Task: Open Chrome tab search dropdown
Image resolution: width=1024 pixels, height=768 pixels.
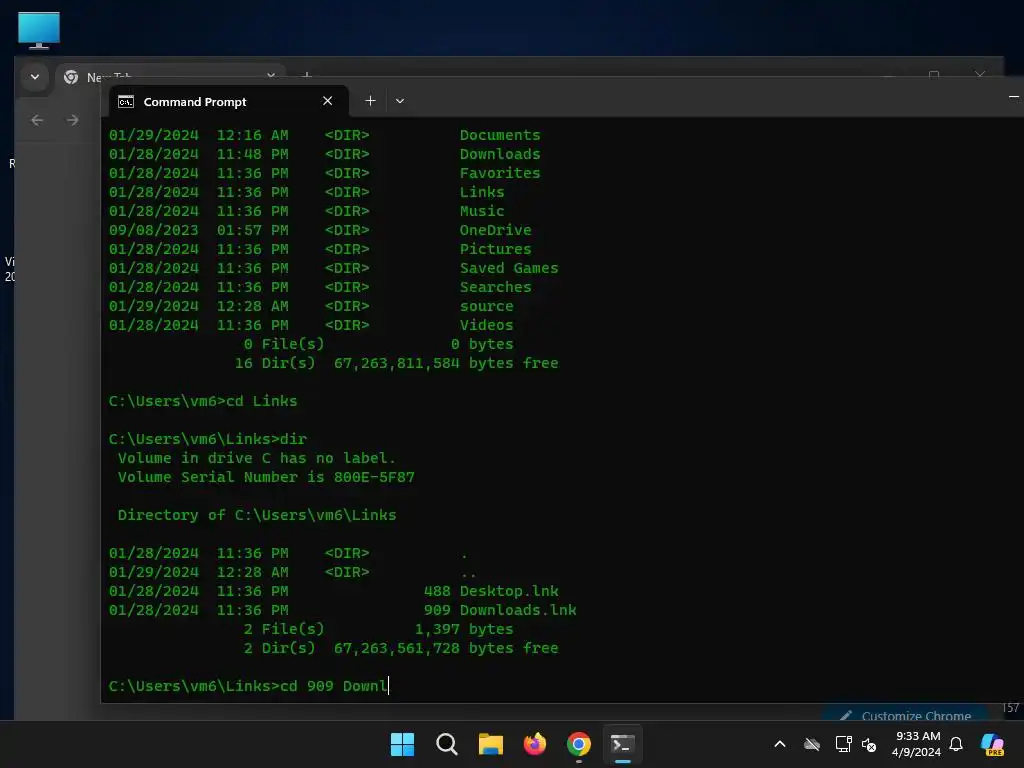Action: [35, 77]
